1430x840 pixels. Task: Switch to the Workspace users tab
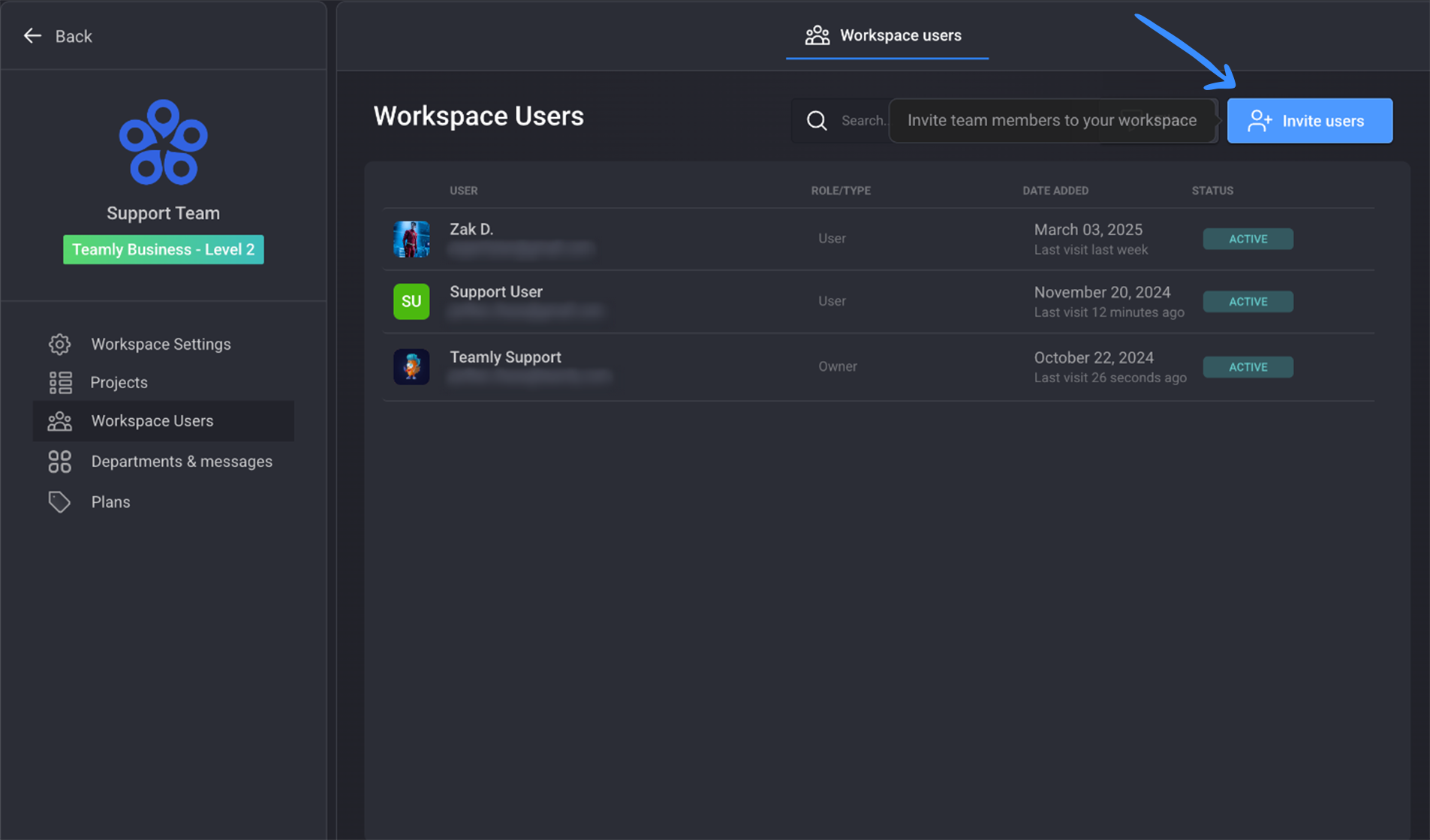[x=887, y=35]
